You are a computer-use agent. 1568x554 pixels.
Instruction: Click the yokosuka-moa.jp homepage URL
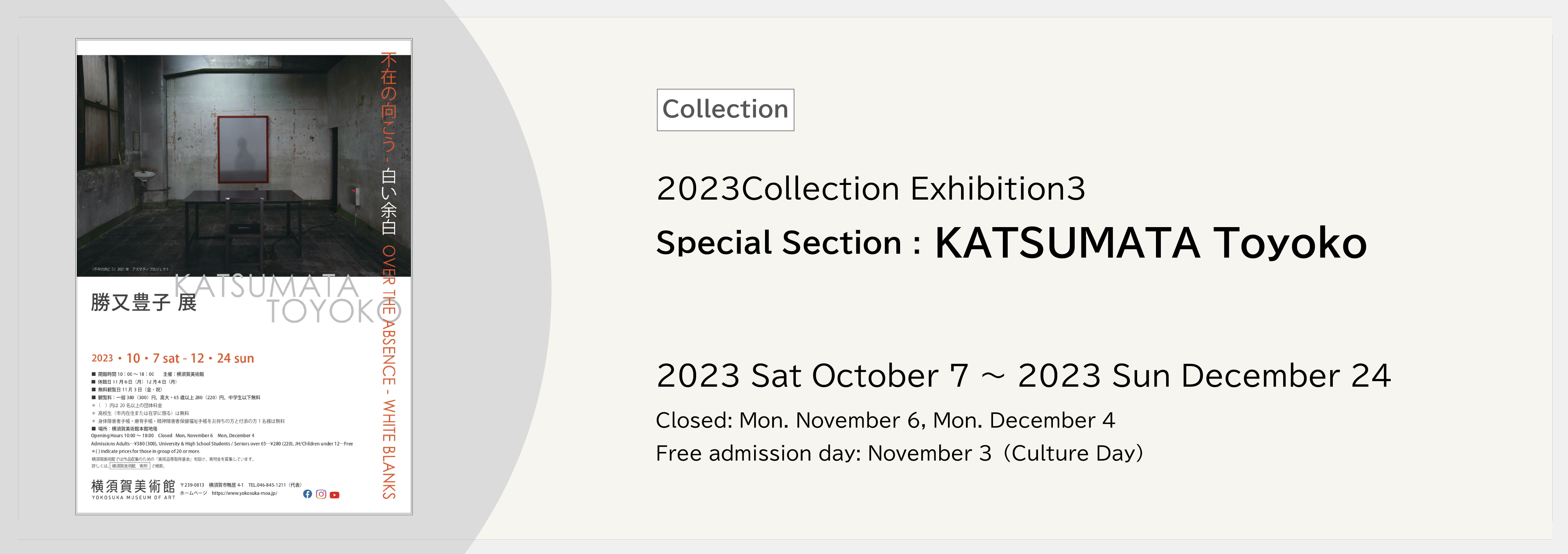[245, 493]
